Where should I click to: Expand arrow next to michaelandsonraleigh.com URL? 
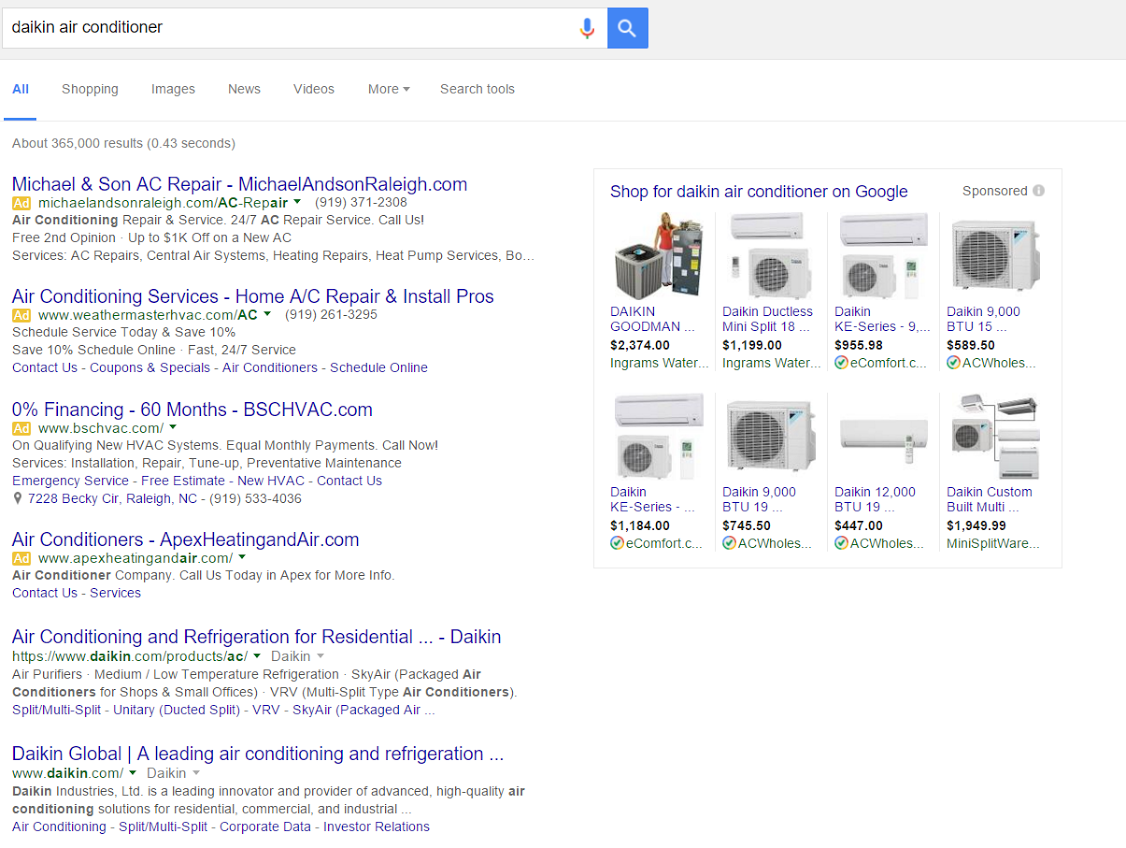[x=297, y=202]
